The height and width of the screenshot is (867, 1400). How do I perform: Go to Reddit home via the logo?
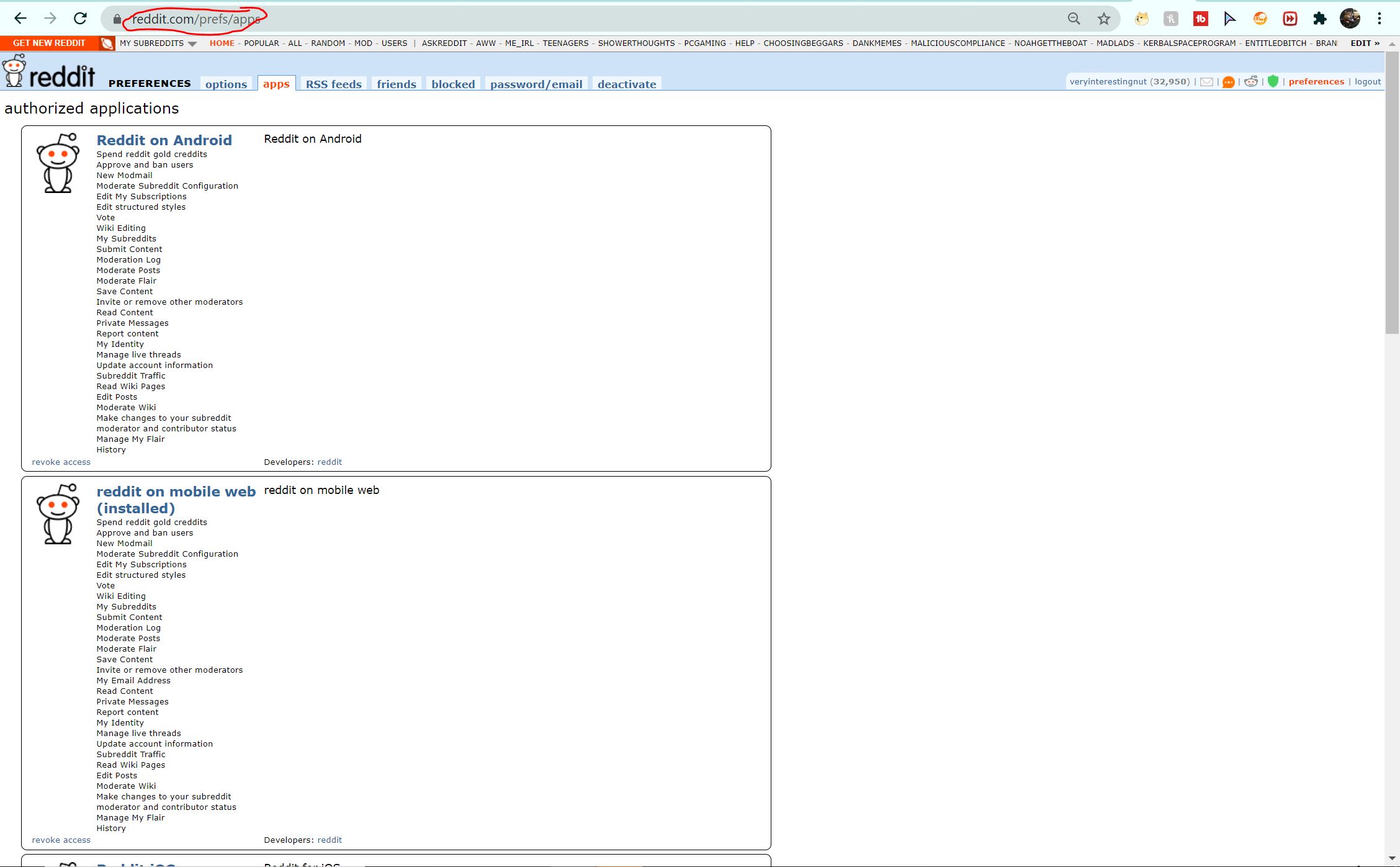[x=50, y=71]
